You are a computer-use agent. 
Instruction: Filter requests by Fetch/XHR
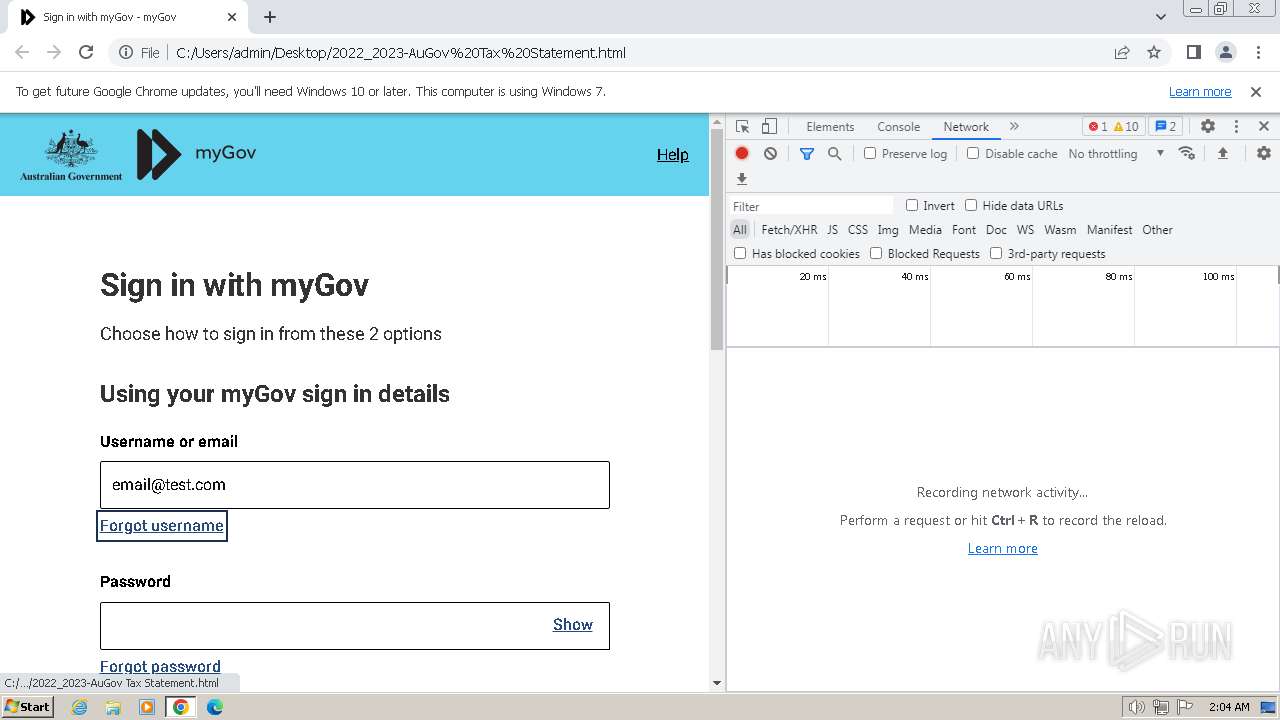tap(789, 230)
